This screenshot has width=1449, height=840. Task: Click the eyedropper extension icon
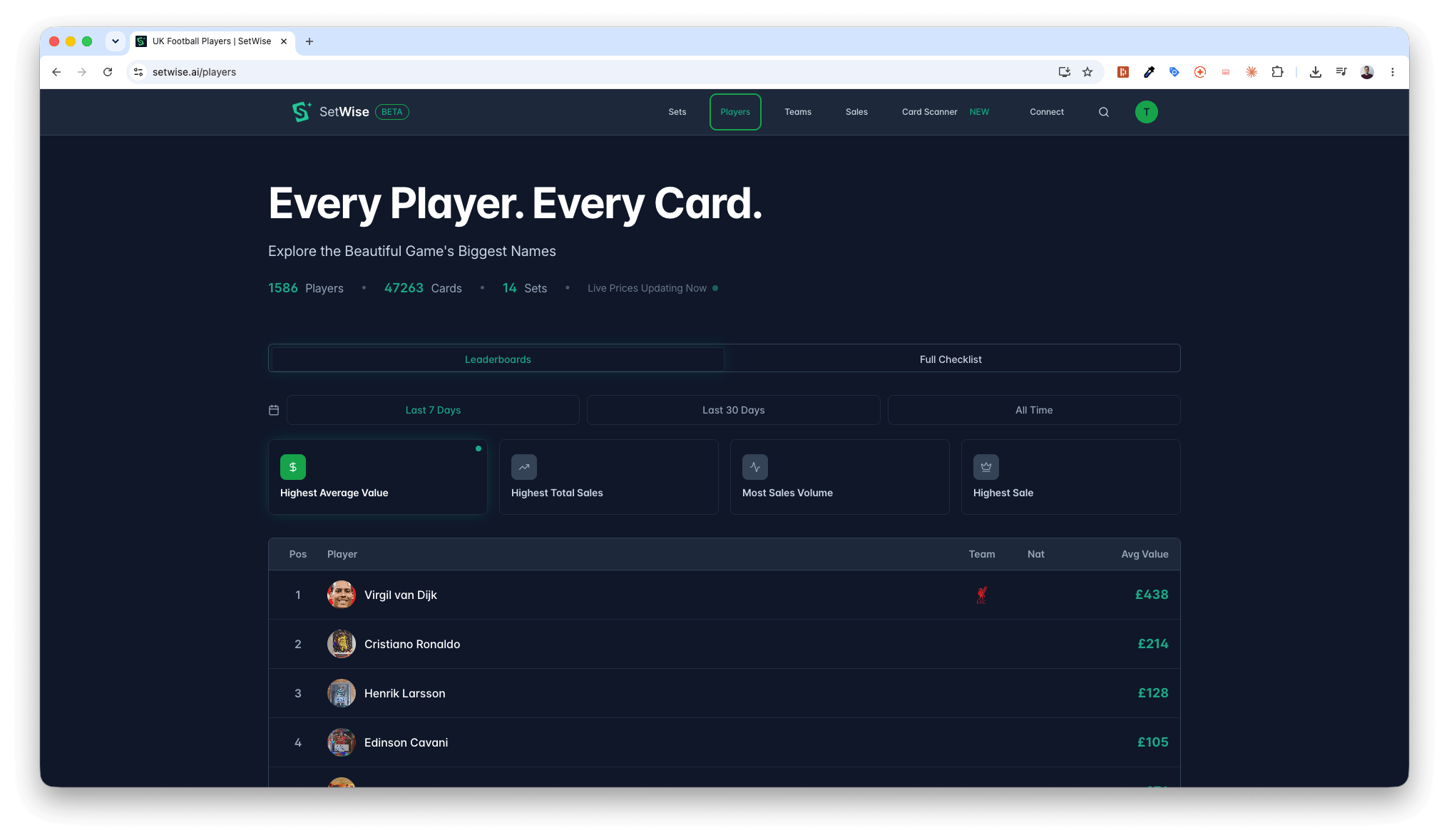[1149, 72]
